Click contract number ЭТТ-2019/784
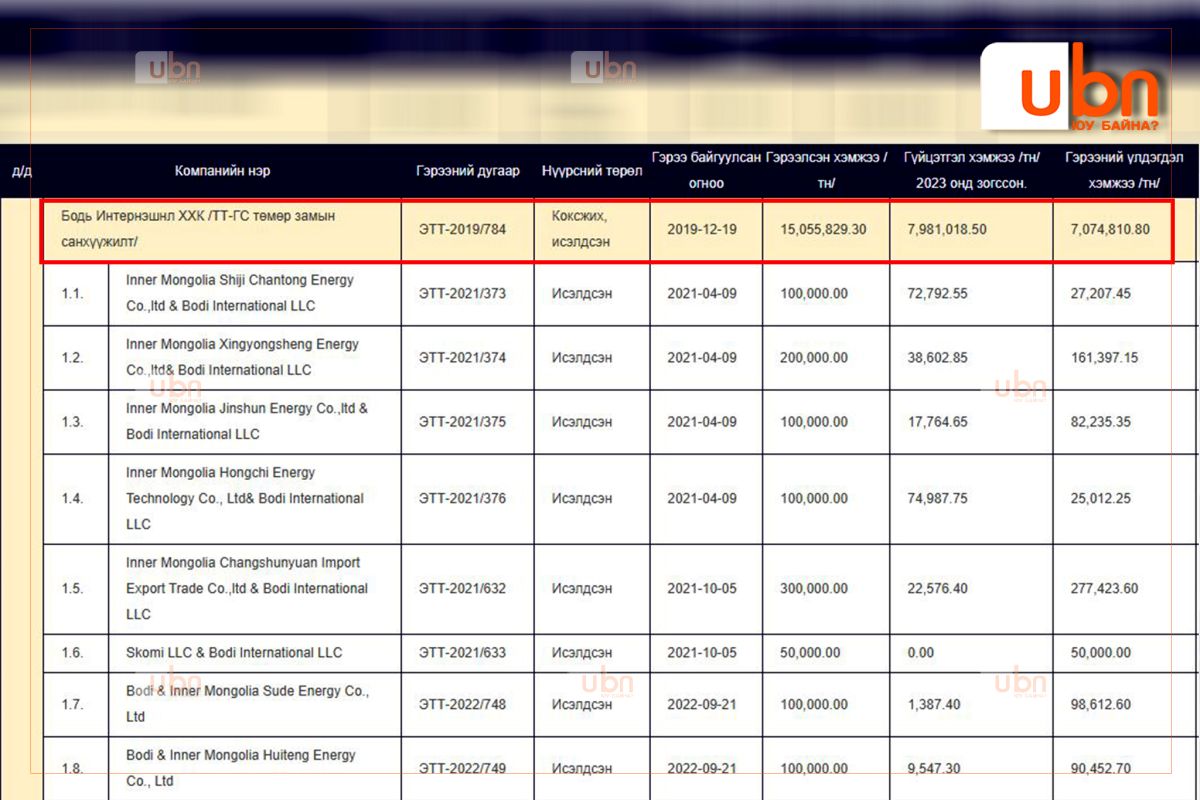This screenshot has width=1200, height=800. tap(462, 229)
